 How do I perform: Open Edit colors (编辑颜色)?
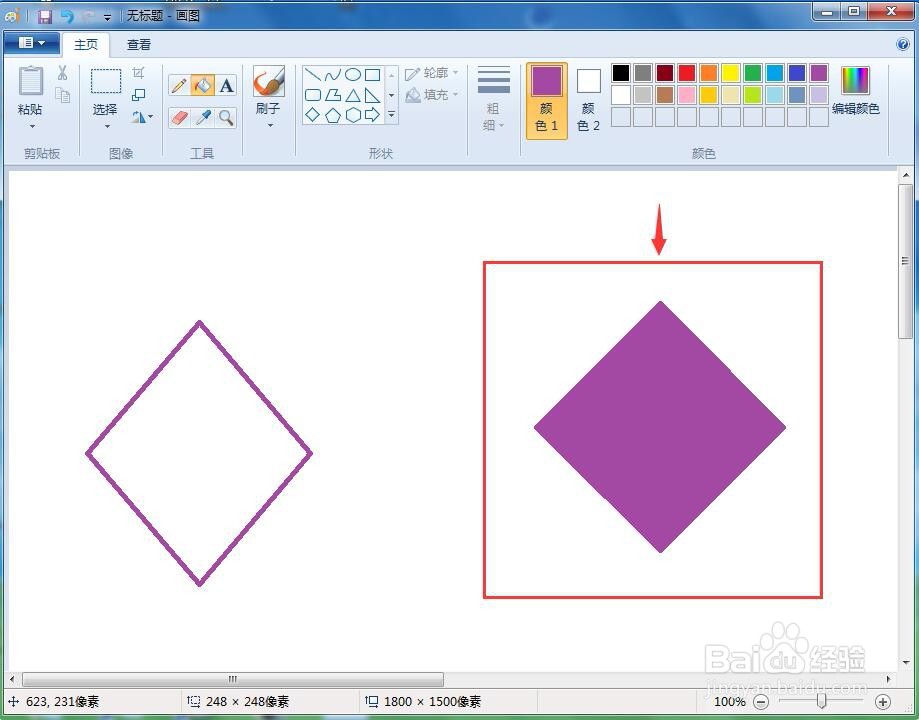click(x=856, y=90)
